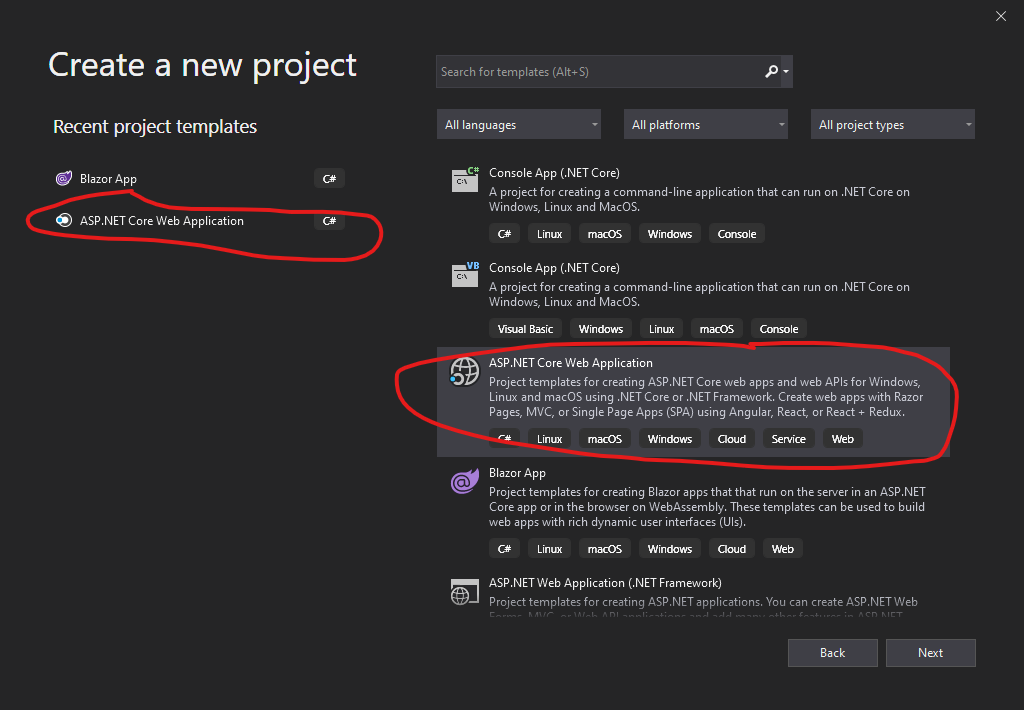
Task: Select the Blazor App template title in the list
Action: point(517,472)
